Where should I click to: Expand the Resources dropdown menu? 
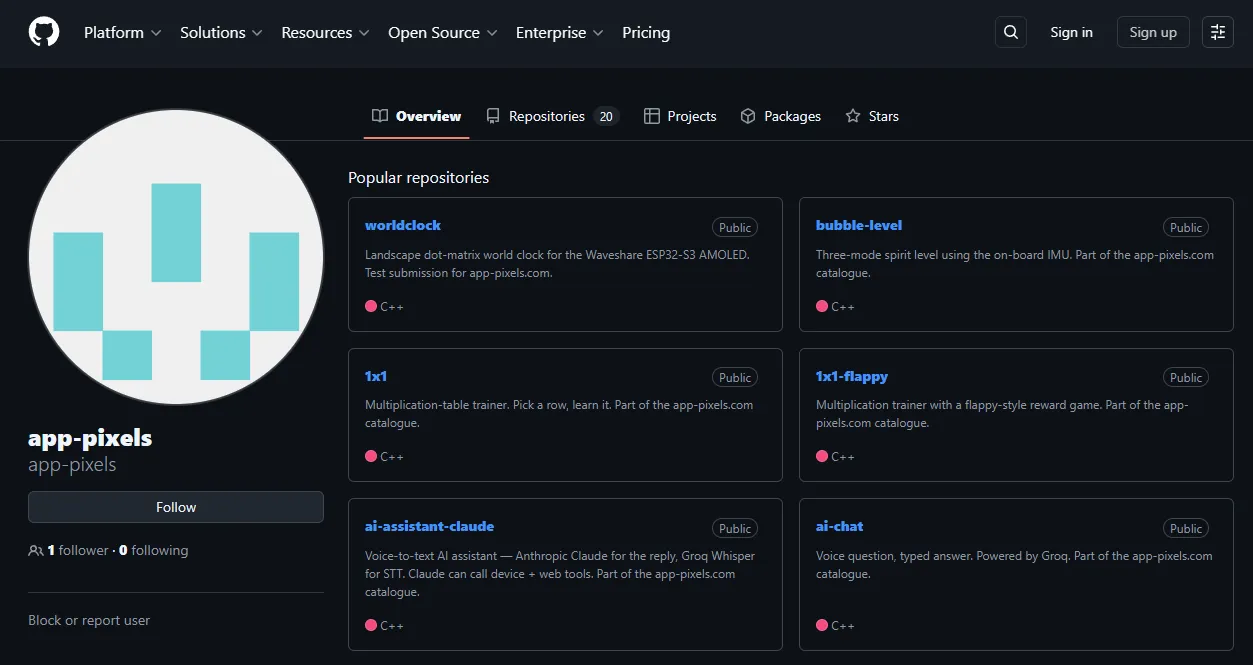[x=325, y=32]
